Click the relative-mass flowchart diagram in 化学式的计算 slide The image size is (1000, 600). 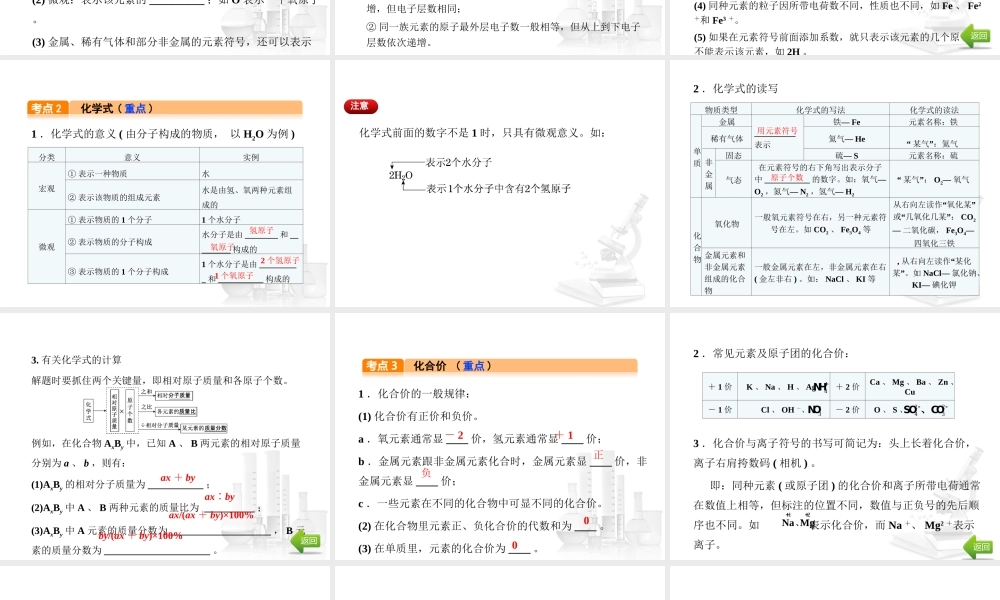pyautogui.click(x=155, y=410)
